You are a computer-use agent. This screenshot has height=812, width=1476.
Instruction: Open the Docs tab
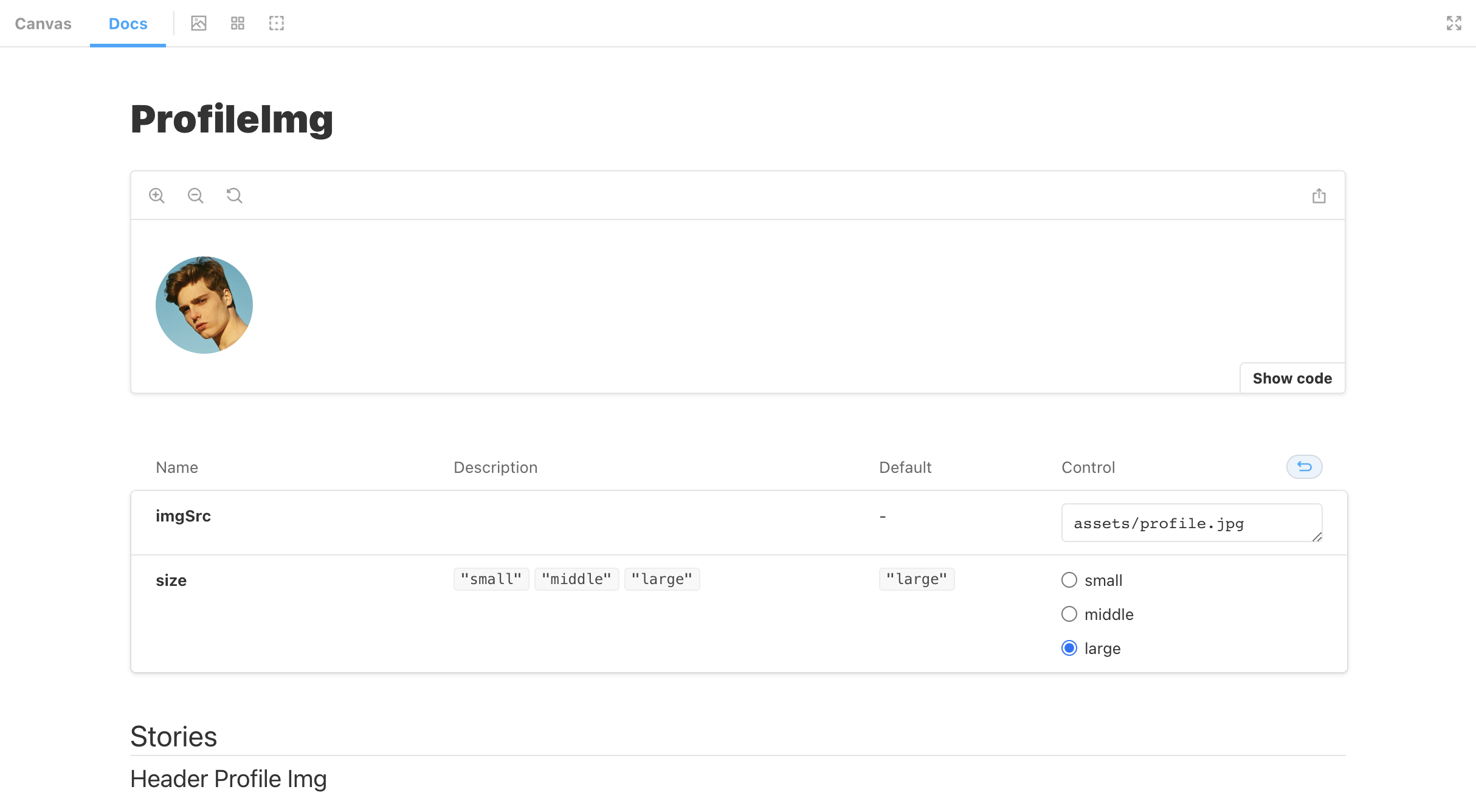coord(128,24)
